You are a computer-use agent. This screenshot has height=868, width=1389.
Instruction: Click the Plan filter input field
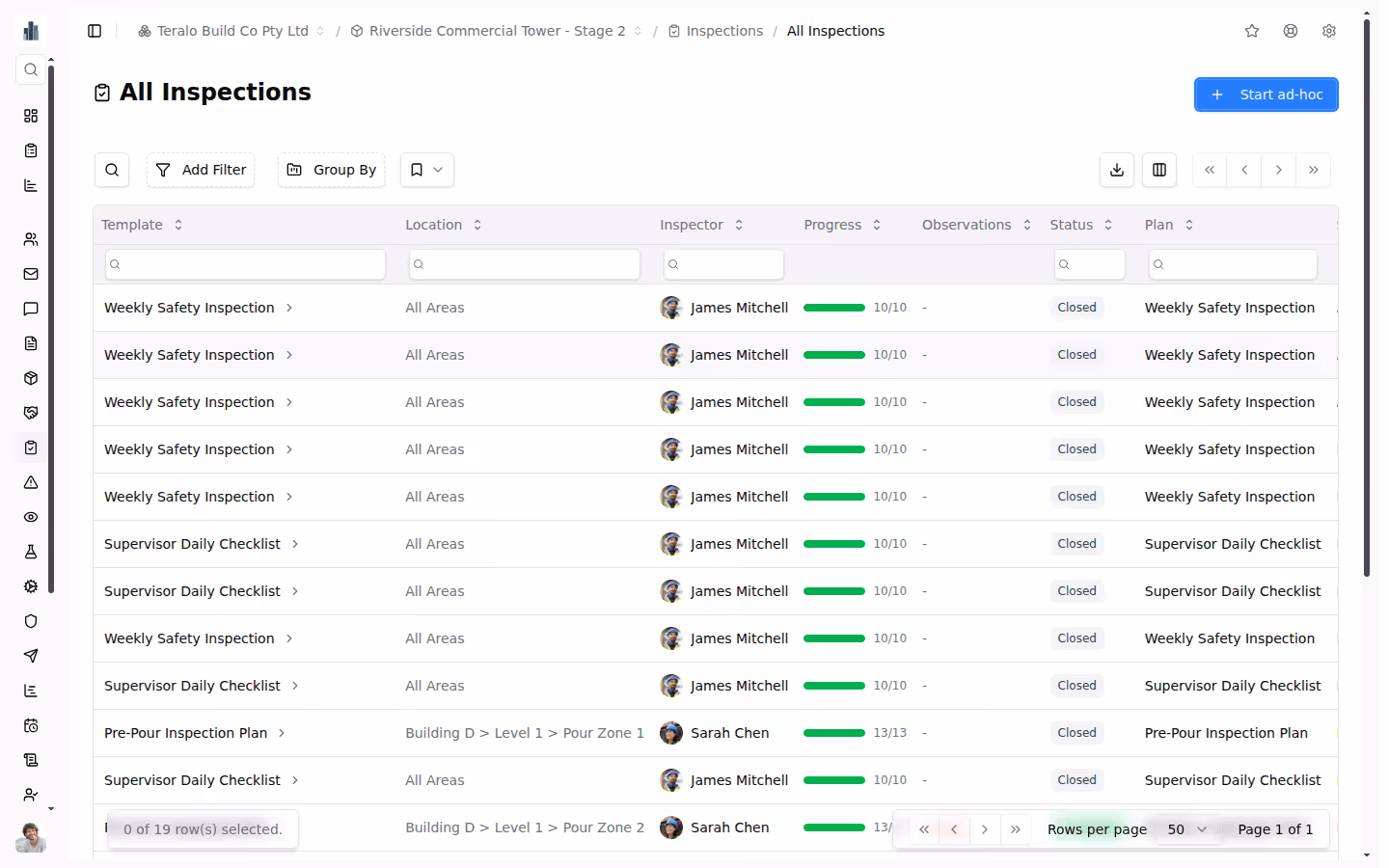[1233, 264]
